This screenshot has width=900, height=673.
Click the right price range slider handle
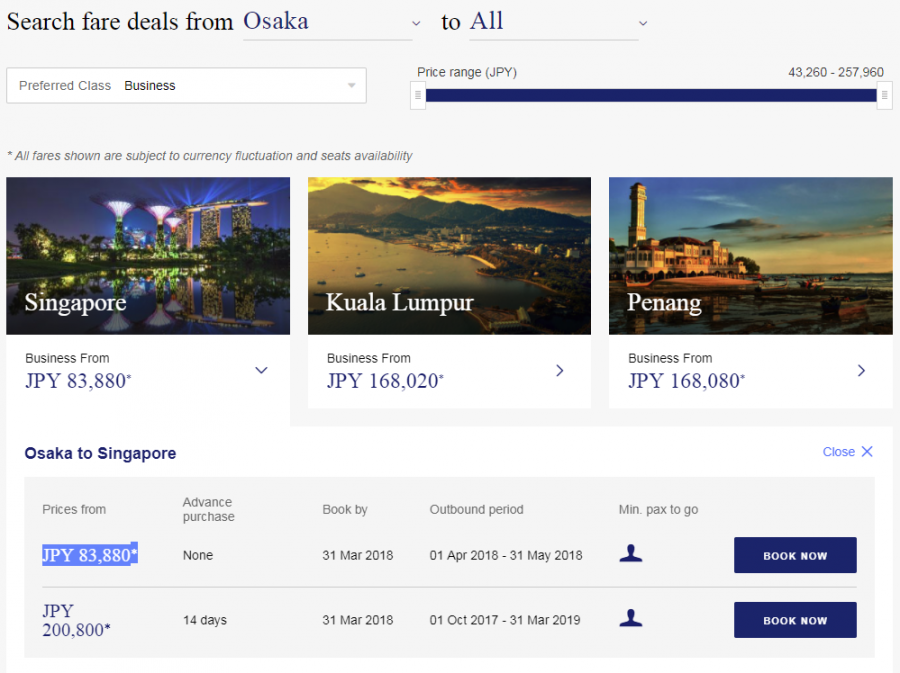[884, 96]
